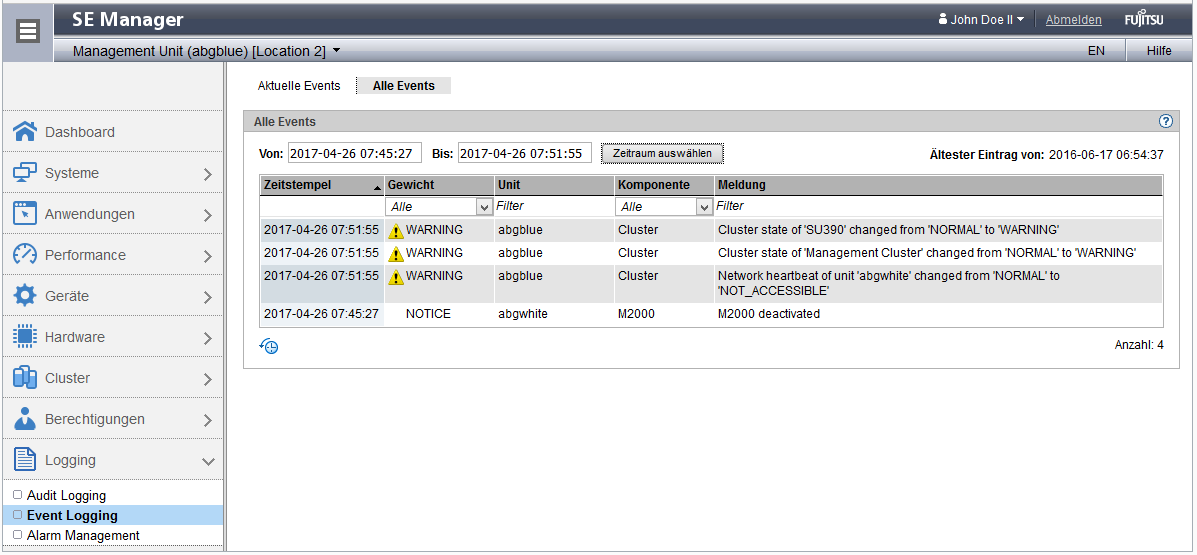Click the Abmelden logout link
1197x555 pixels.
point(1073,20)
